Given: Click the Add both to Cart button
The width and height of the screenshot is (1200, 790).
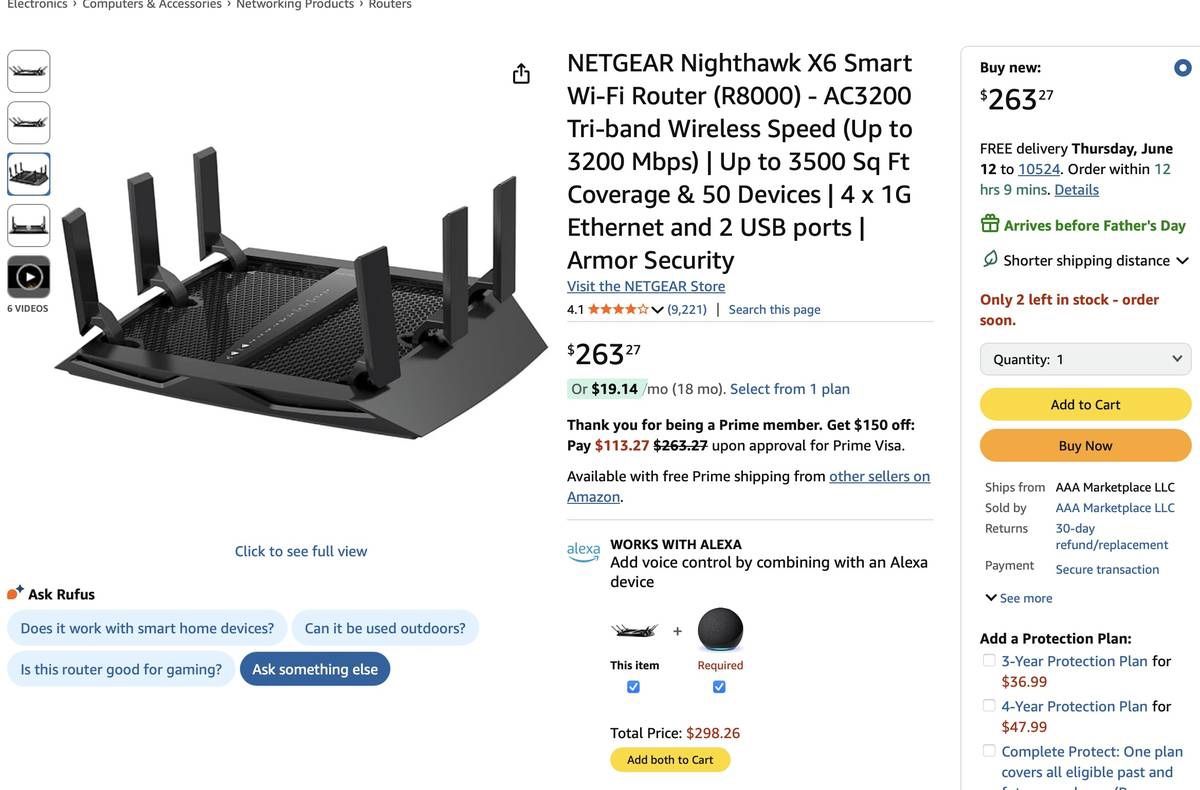Looking at the screenshot, I should coord(669,759).
